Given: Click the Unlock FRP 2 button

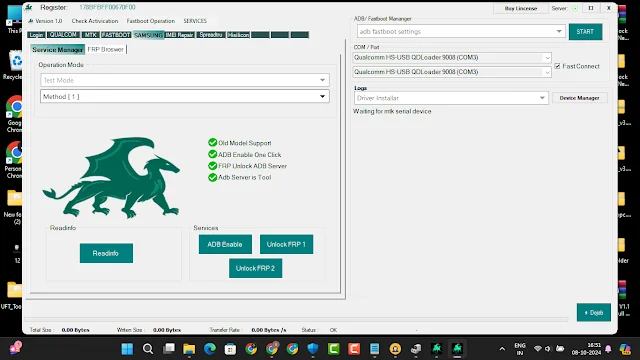Looking at the screenshot, I should (x=255, y=268).
